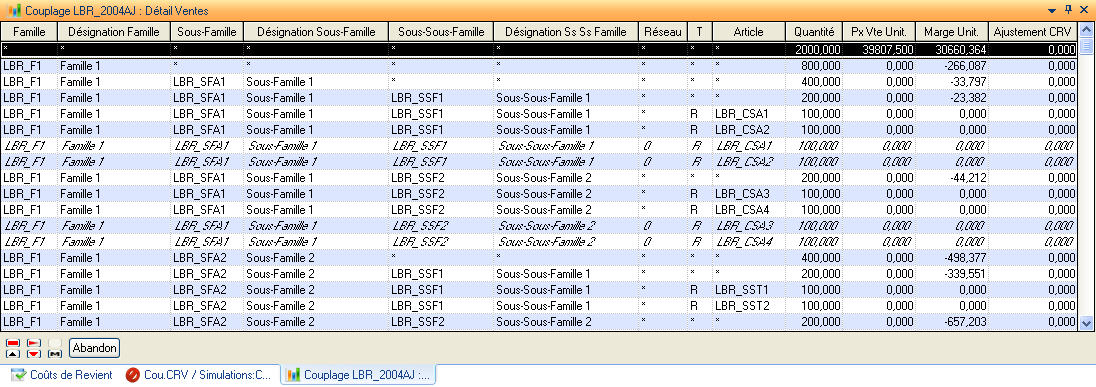Click the pin icon in panel header
Screen dimensions: 1096x387
1068,10
